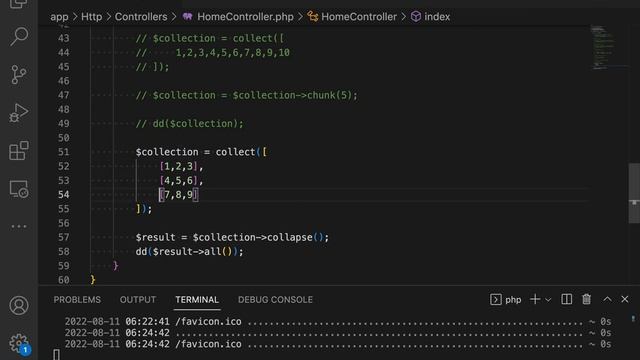Viewport: 640px width, 360px height.
Task: Open the Source Control view
Action: (19, 75)
